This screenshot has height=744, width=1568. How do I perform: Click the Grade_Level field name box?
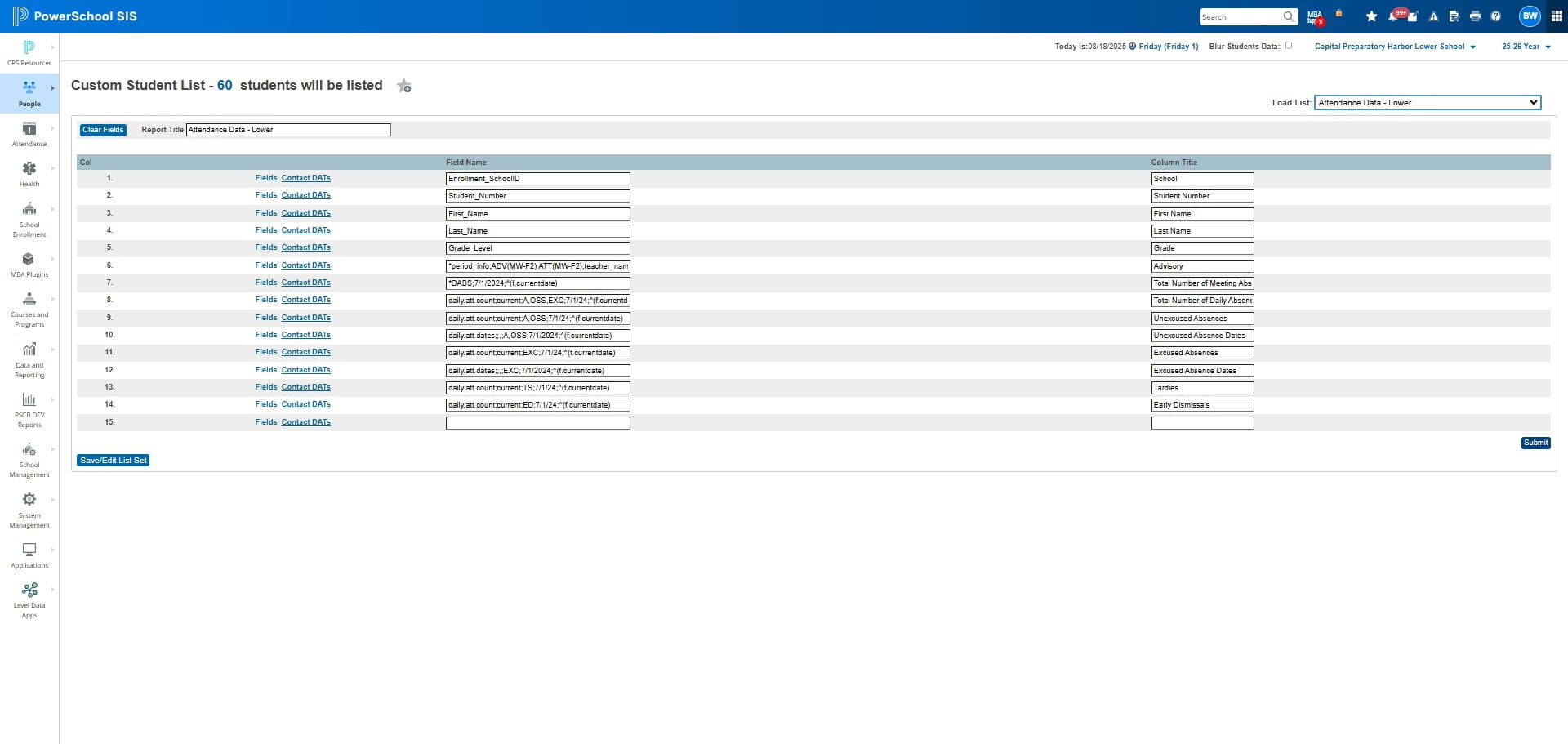538,248
